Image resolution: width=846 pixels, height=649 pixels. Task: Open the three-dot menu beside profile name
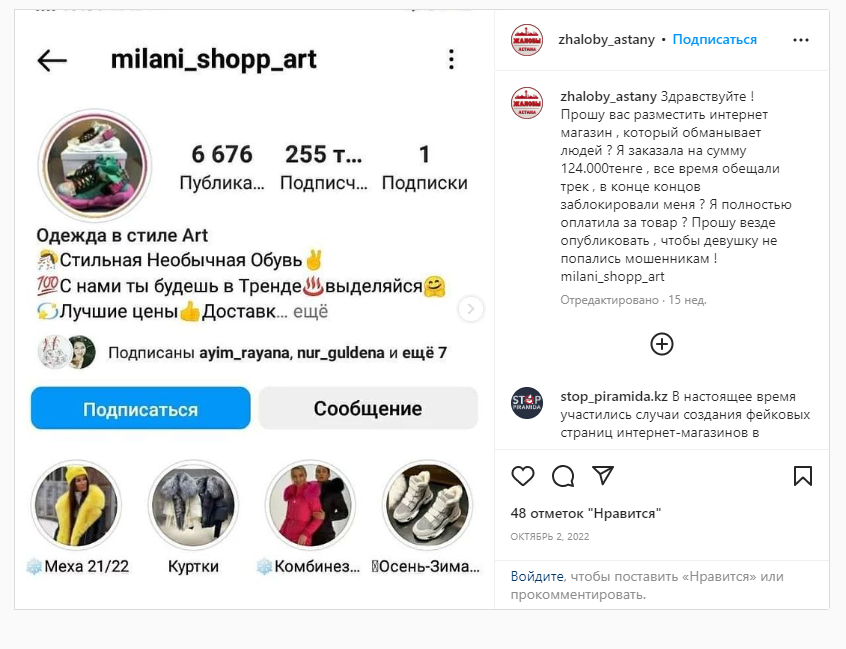[x=451, y=59]
